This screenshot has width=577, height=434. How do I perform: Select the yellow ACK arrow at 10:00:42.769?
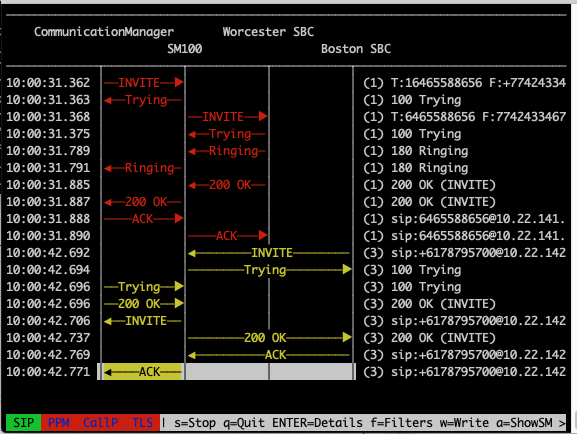click(269, 355)
